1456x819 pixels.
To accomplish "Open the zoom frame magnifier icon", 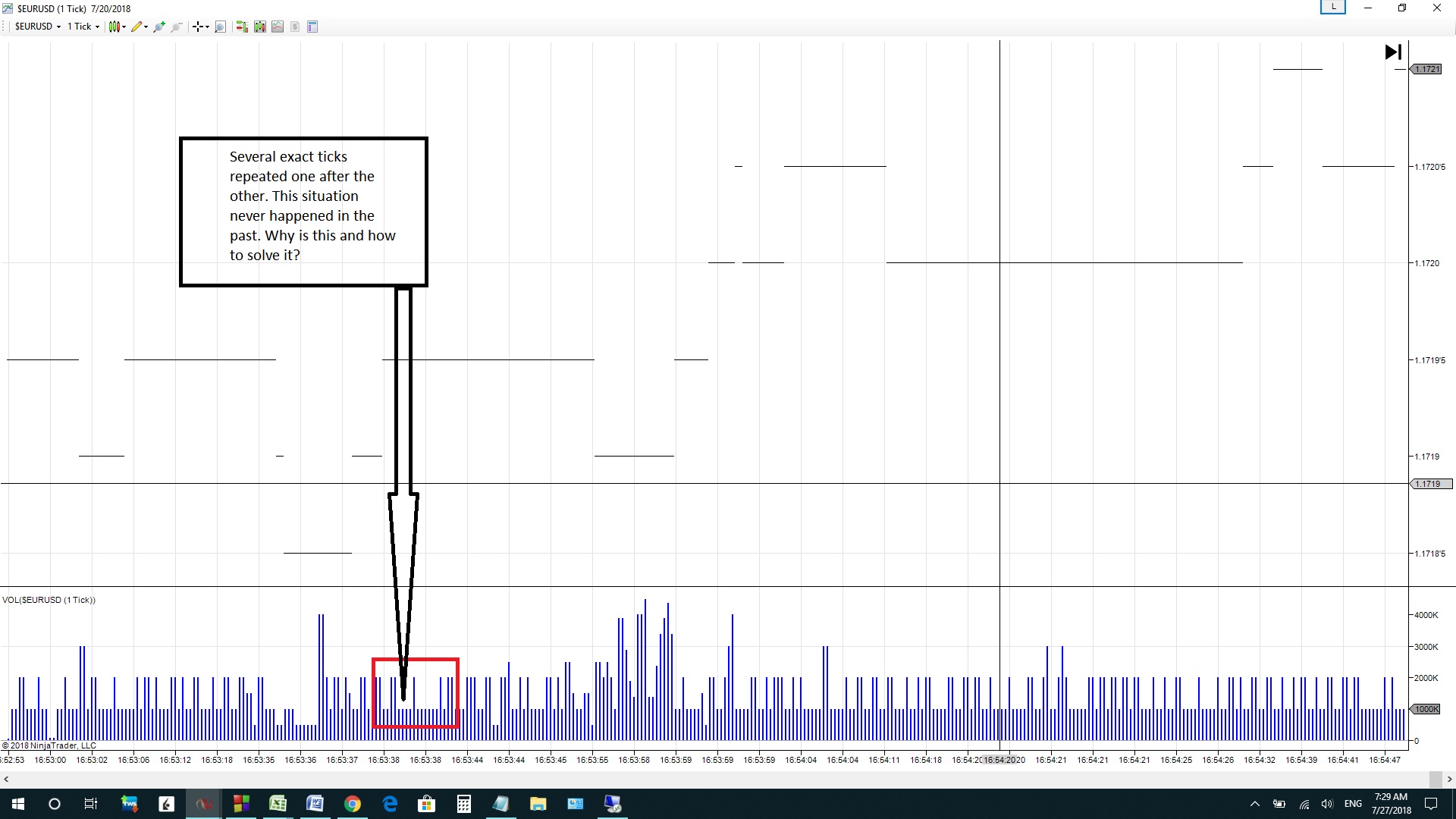I will coord(220,27).
